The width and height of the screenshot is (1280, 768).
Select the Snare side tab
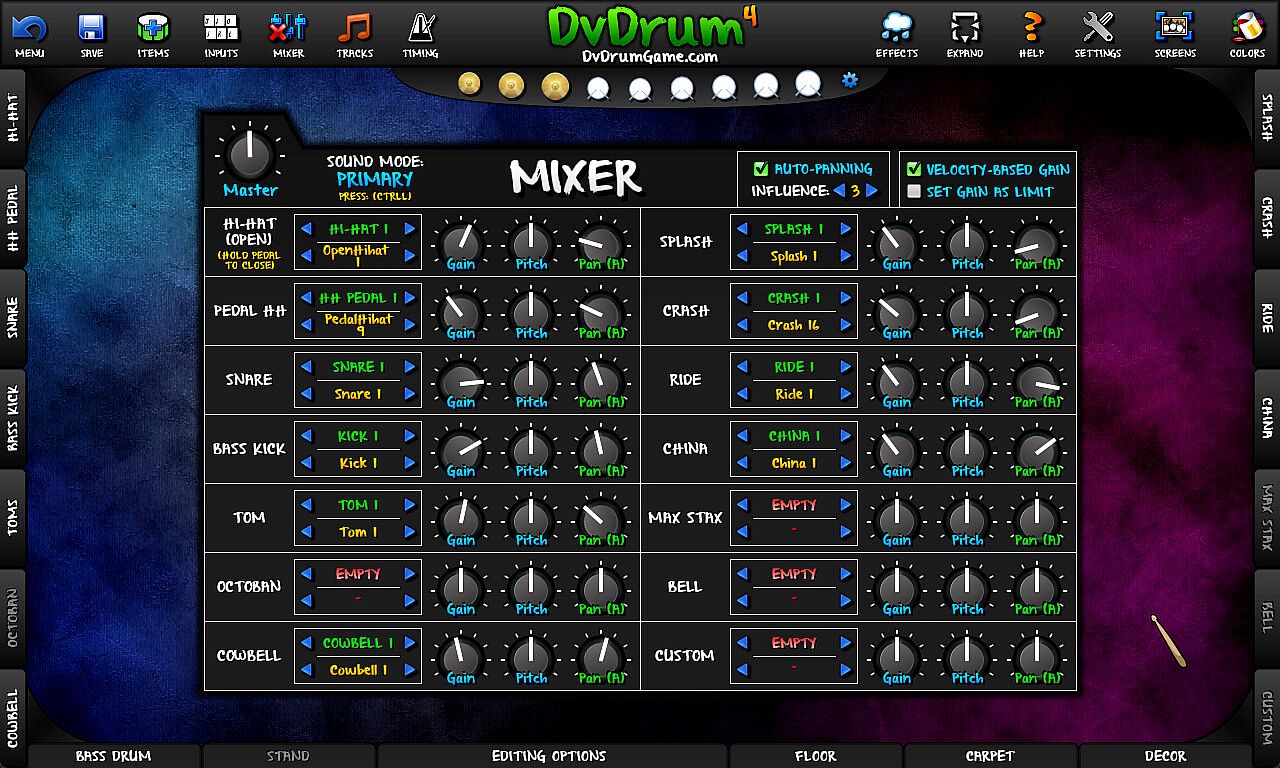(x=12, y=318)
